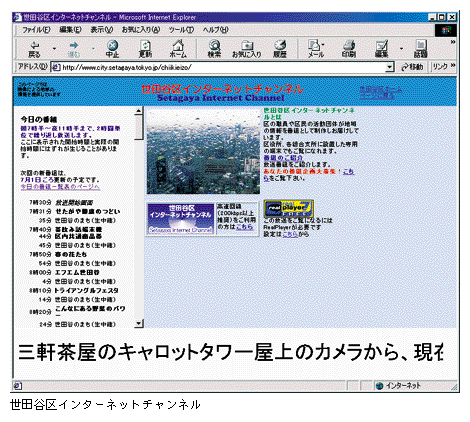Refresh the page with the 更新 button
The width and height of the screenshot is (470, 422).
click(x=145, y=49)
